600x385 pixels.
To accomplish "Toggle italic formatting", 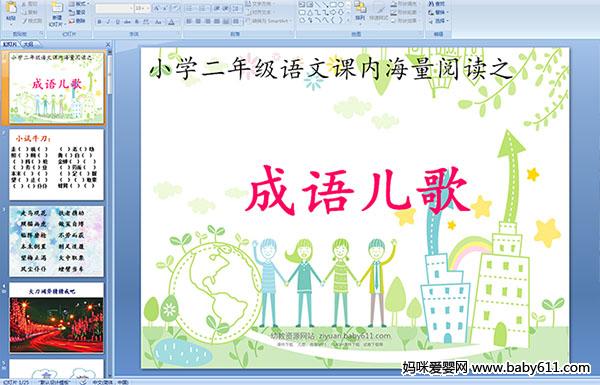I will (108, 22).
